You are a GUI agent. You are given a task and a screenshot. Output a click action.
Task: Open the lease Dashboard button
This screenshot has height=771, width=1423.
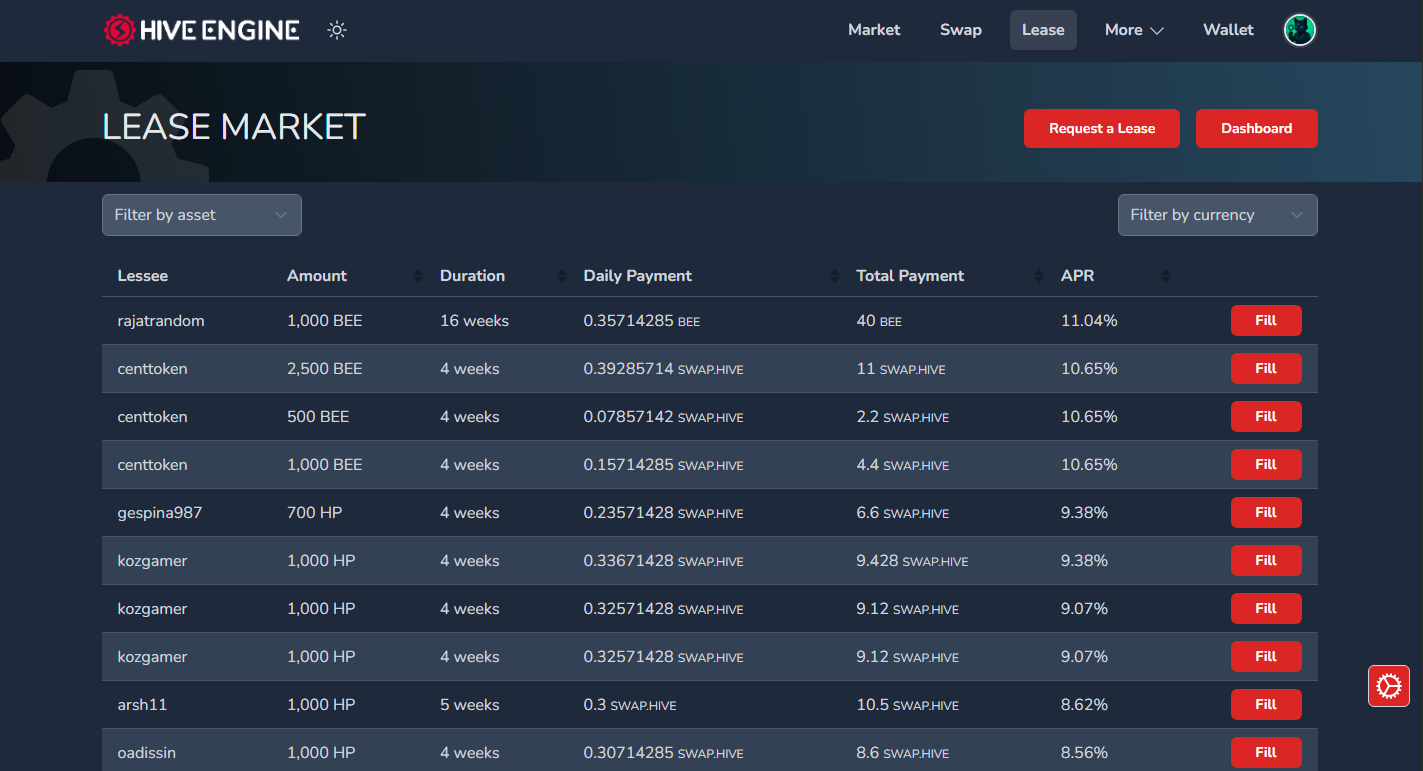point(1257,128)
